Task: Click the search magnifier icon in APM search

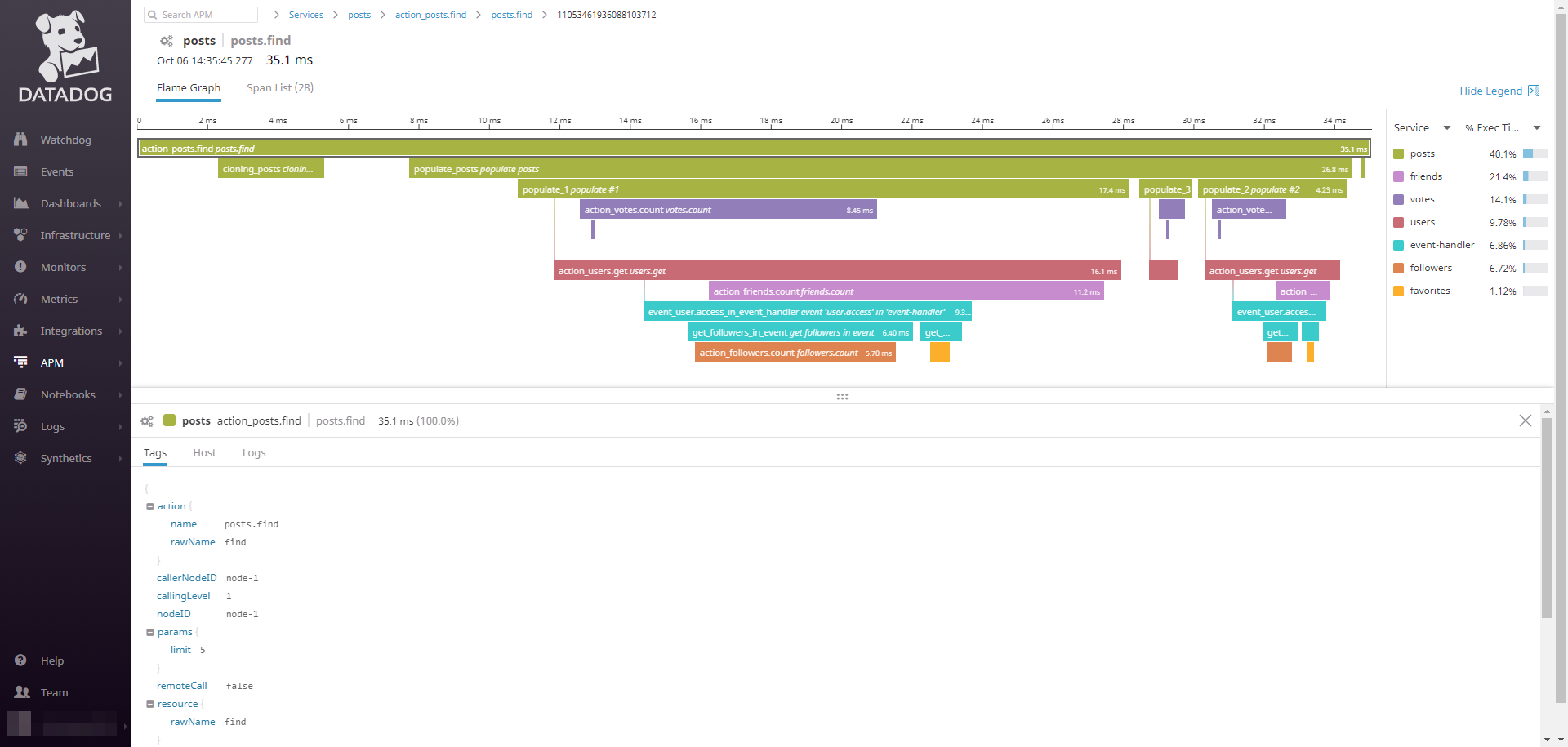Action: coord(152,15)
